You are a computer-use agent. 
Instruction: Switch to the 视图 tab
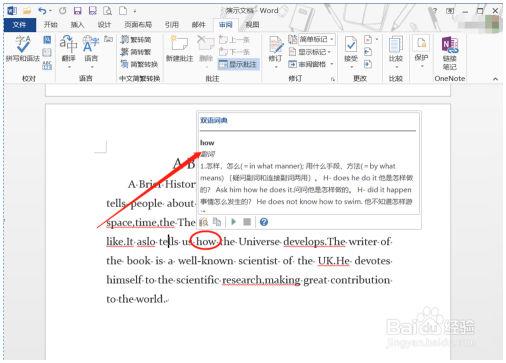[252, 25]
